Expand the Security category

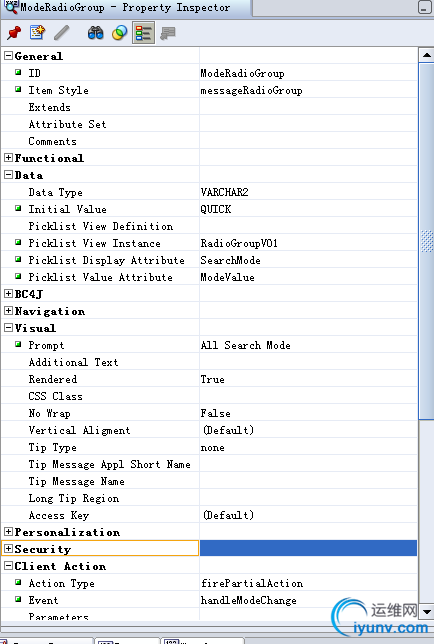[8, 548]
